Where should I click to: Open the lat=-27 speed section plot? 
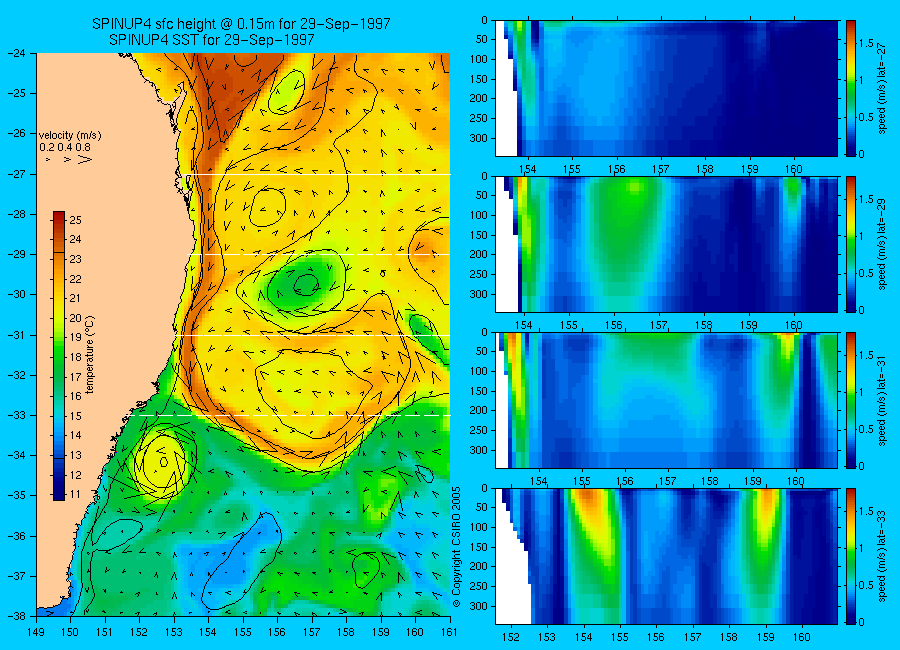666,88
